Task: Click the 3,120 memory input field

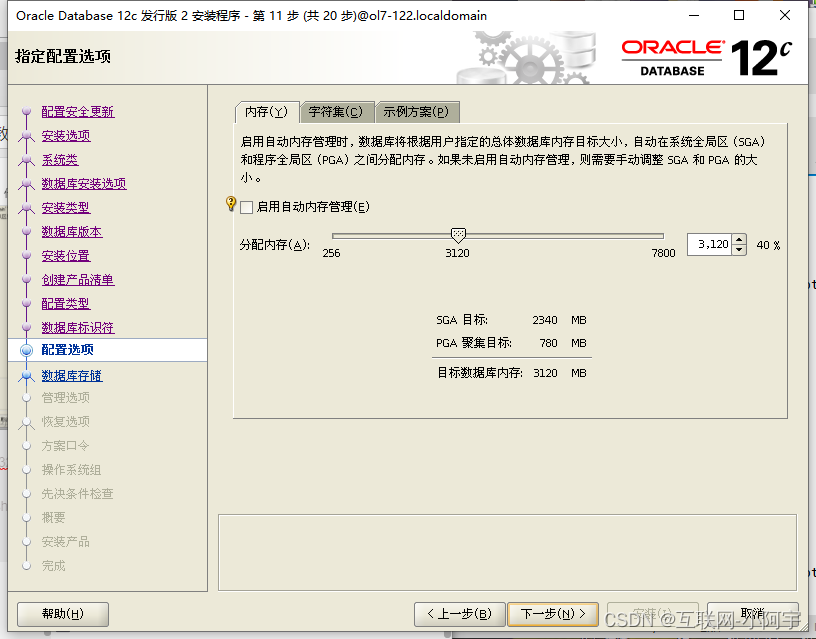Action: 709,244
